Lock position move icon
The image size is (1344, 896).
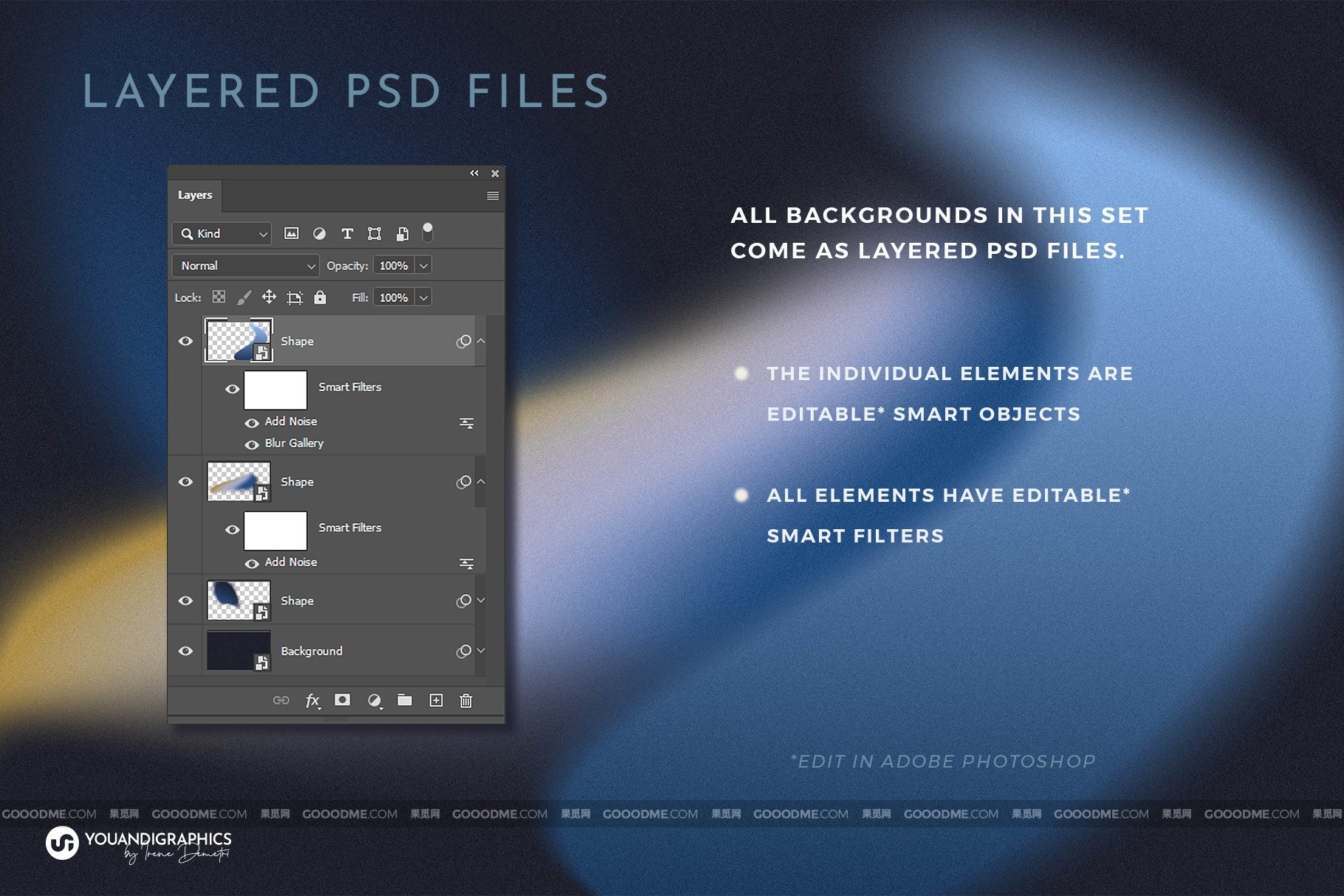coord(269,297)
